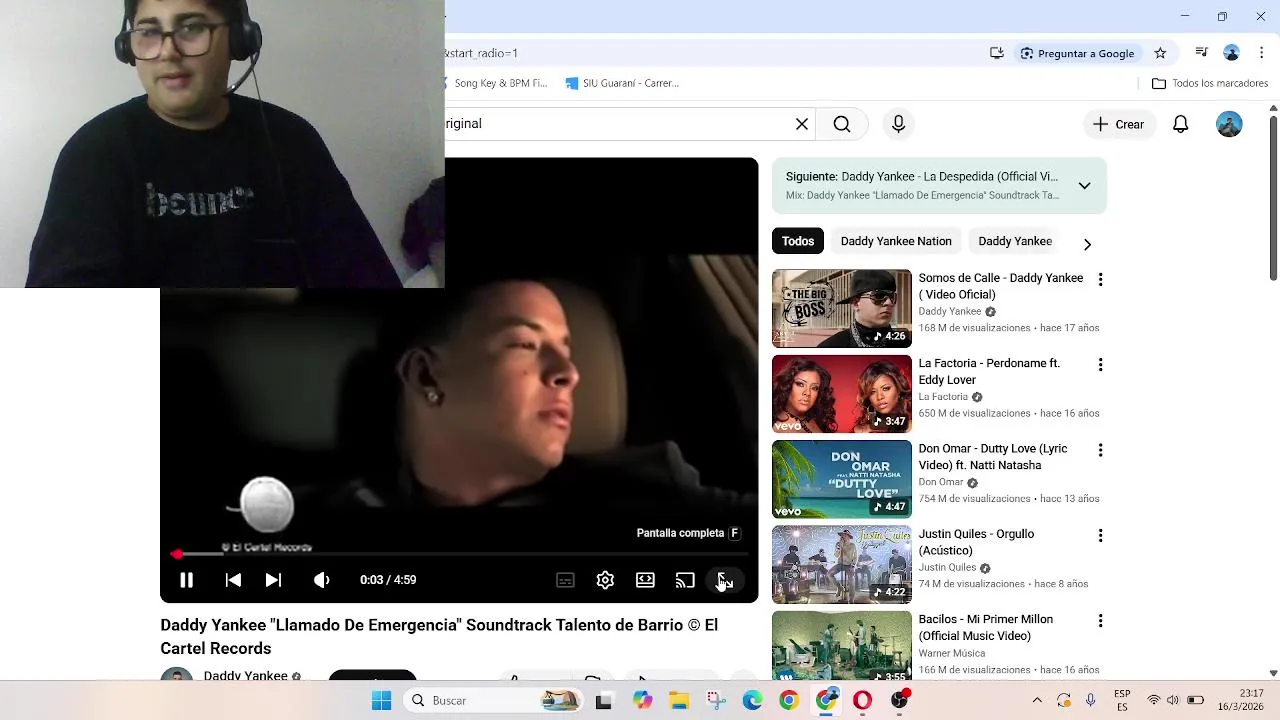The image size is (1280, 720).
Task: Select the Daddy Yankee filter chip
Action: tap(1015, 241)
